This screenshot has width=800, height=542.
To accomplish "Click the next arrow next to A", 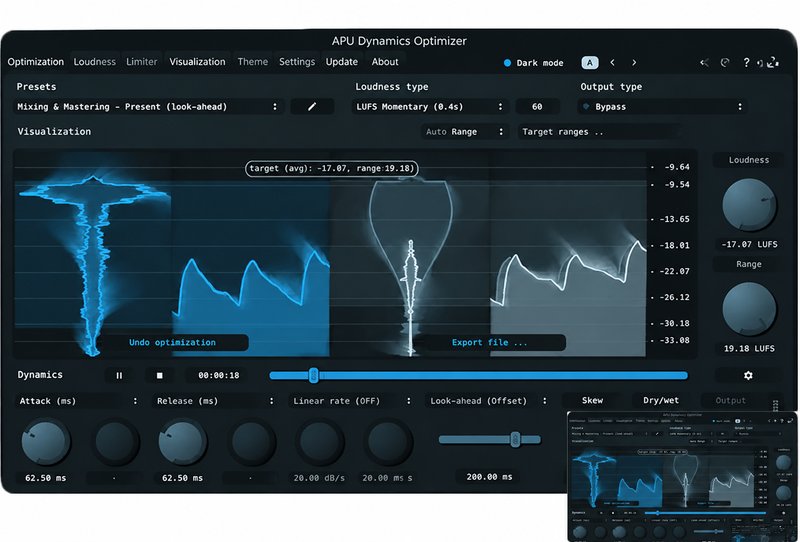I will pos(634,62).
